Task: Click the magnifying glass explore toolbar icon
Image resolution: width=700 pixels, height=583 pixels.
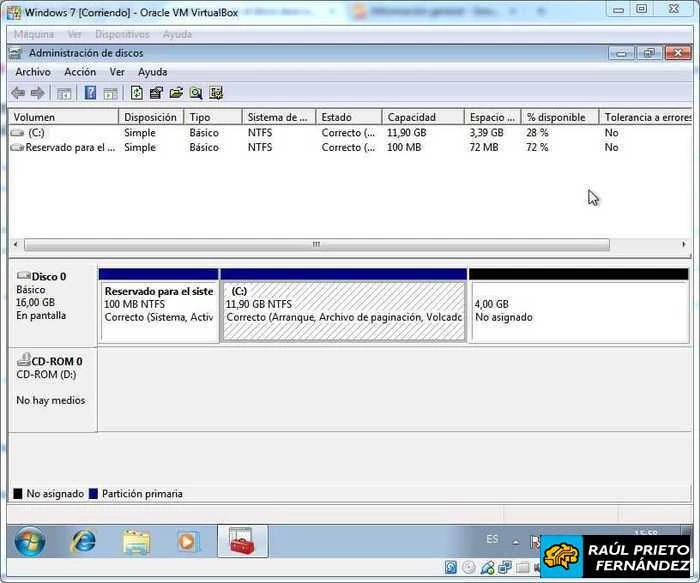Action: [x=196, y=93]
